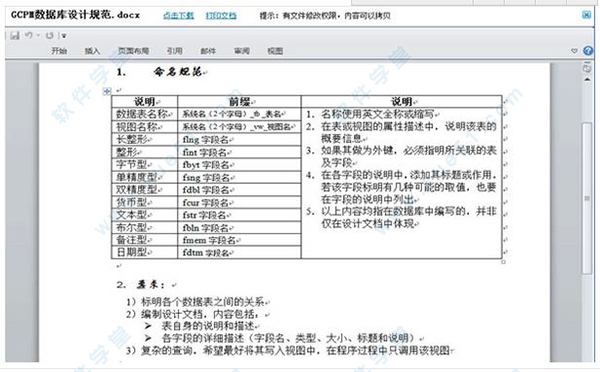The image size is (600, 372).
Task: Click the 数据表名称 table cell
Action: [145, 114]
